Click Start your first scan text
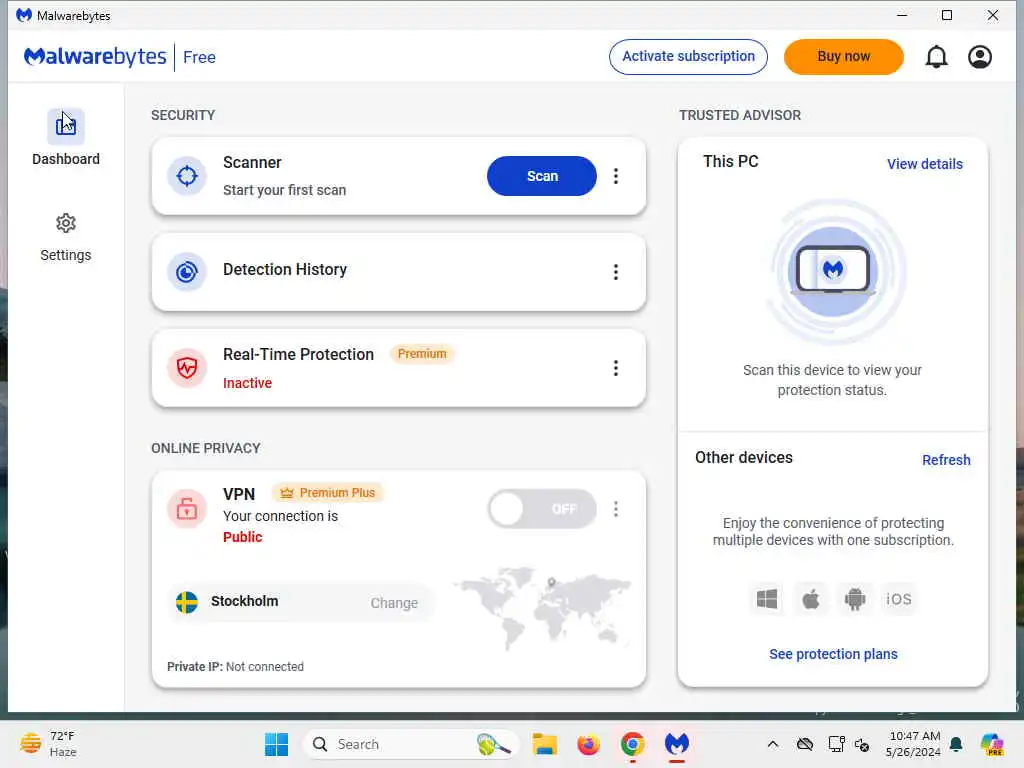Screen dimensions: 1024x768 pos(284,190)
